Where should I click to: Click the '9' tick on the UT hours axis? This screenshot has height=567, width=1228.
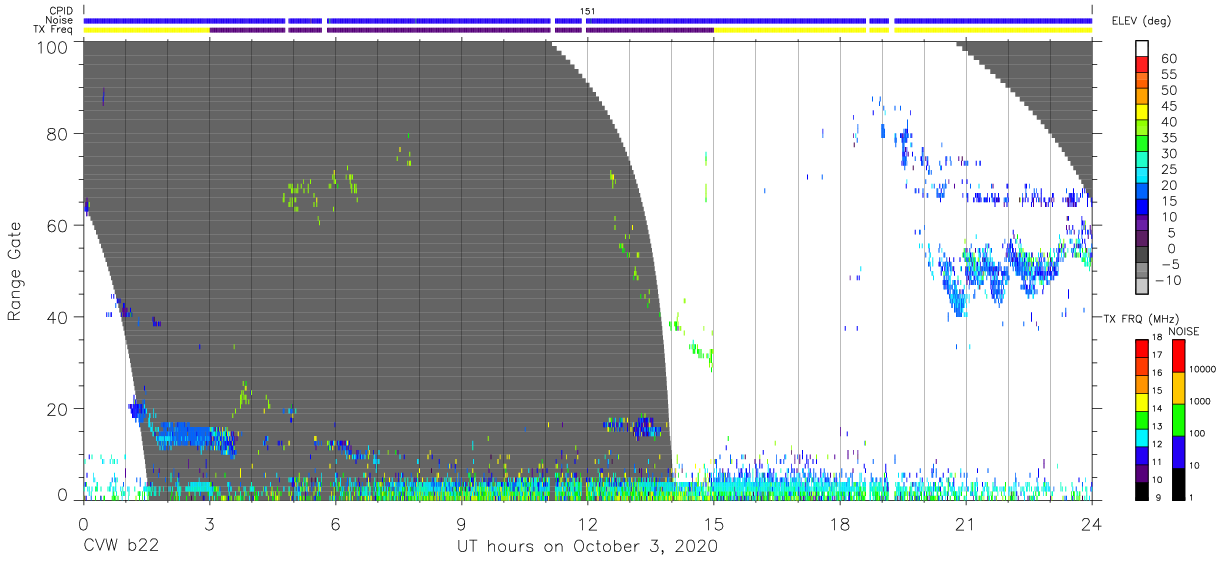pos(461,523)
